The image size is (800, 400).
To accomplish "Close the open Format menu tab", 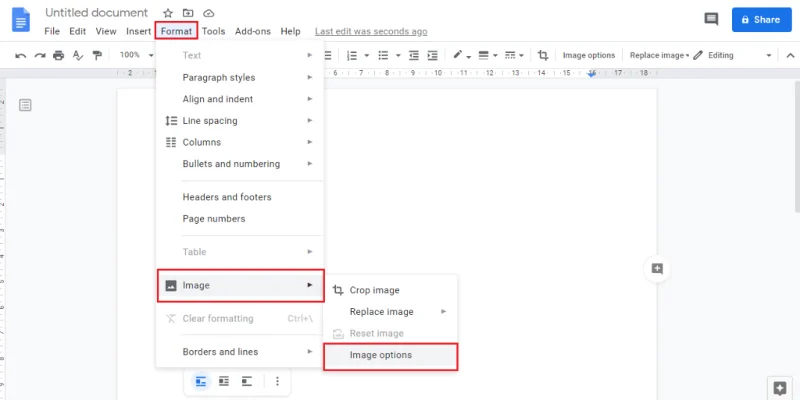I will click(177, 31).
